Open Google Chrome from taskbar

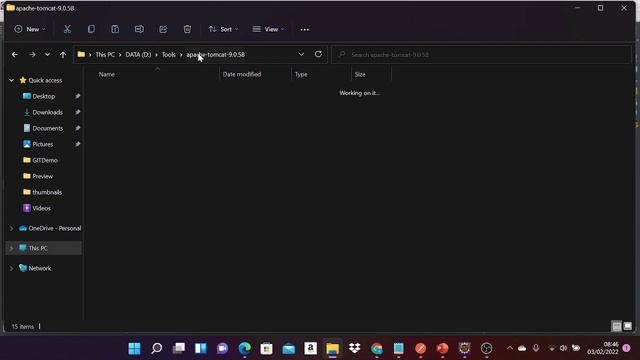[377, 348]
